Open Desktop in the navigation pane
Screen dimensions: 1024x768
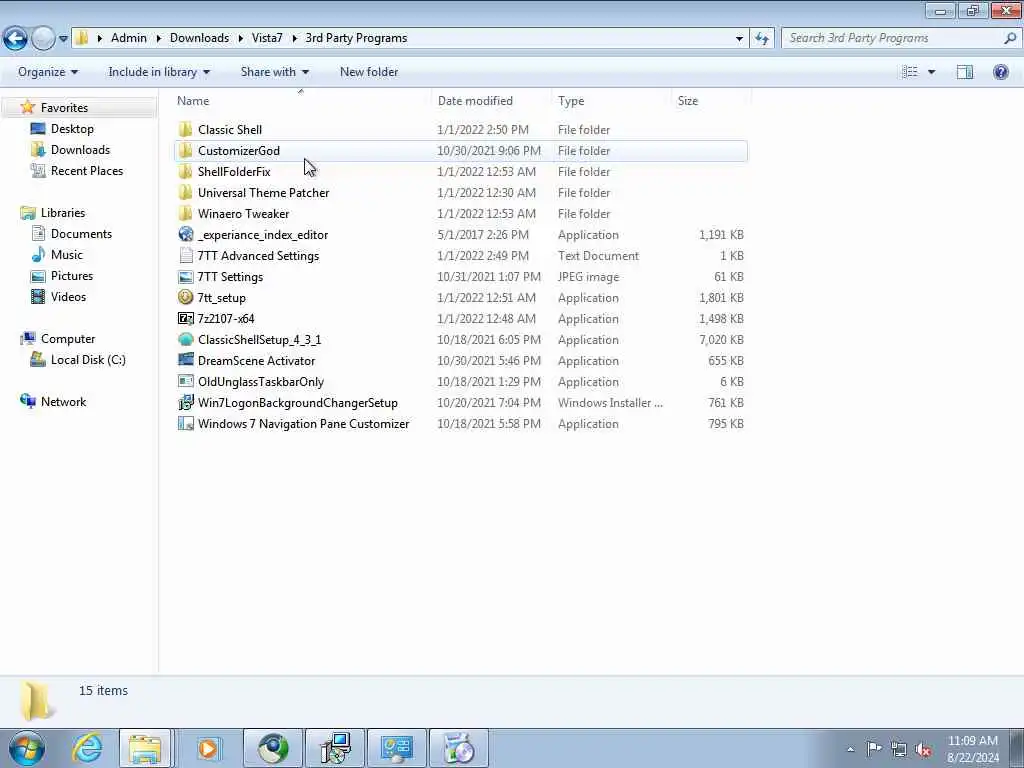[x=72, y=129]
